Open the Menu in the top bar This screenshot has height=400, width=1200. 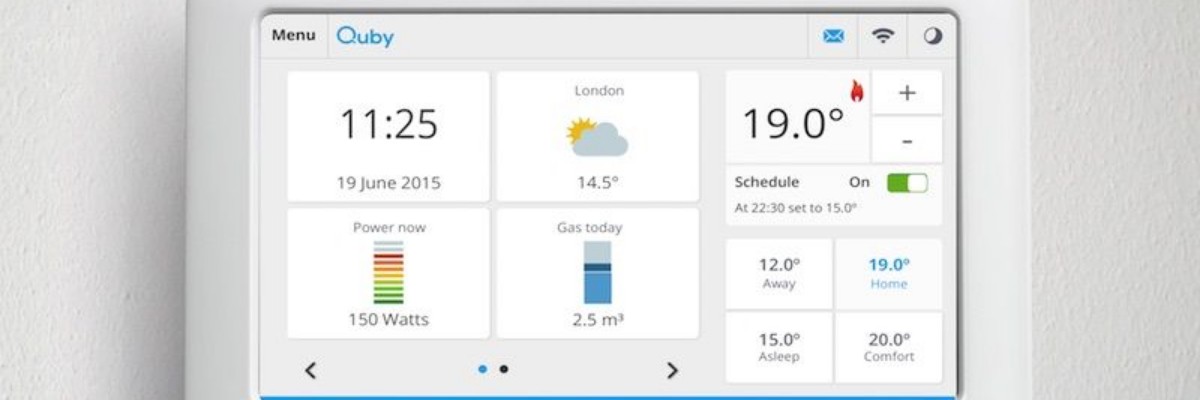pyautogui.click(x=293, y=35)
